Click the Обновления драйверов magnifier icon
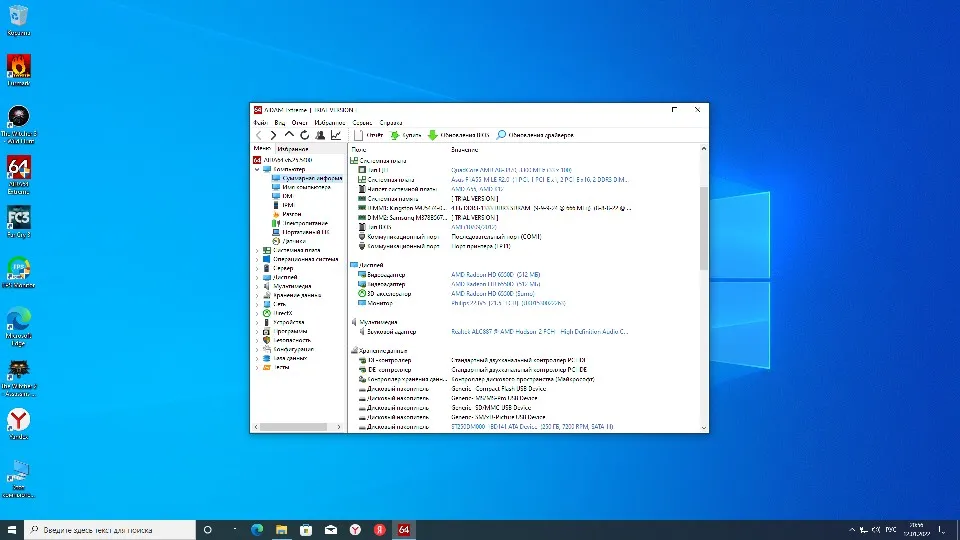This screenshot has width=960, height=540. (501, 135)
